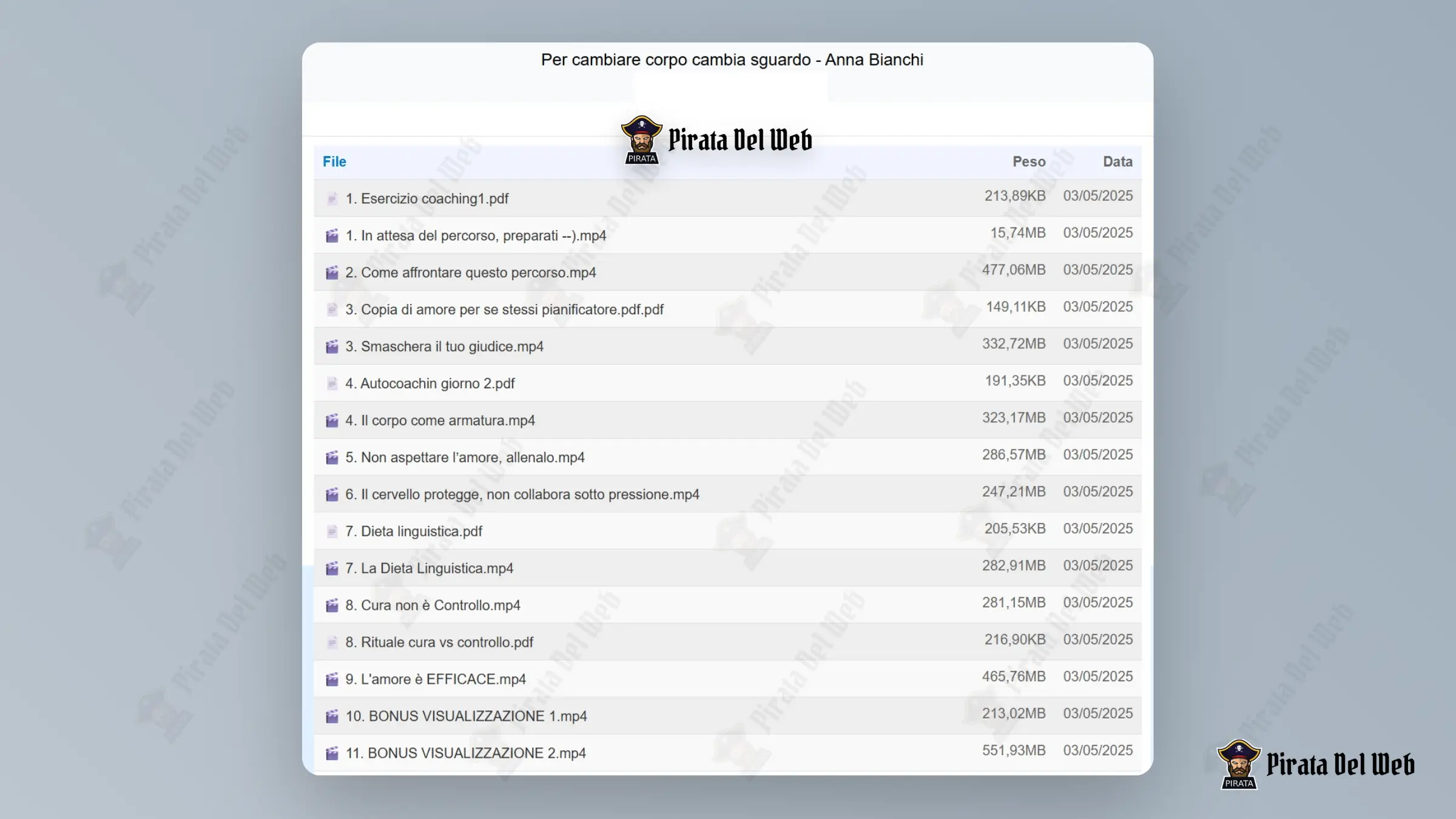The width and height of the screenshot is (1456, 819).
Task: Open 3. Smaschera il tuo giudice.mp4
Action: [x=445, y=347]
